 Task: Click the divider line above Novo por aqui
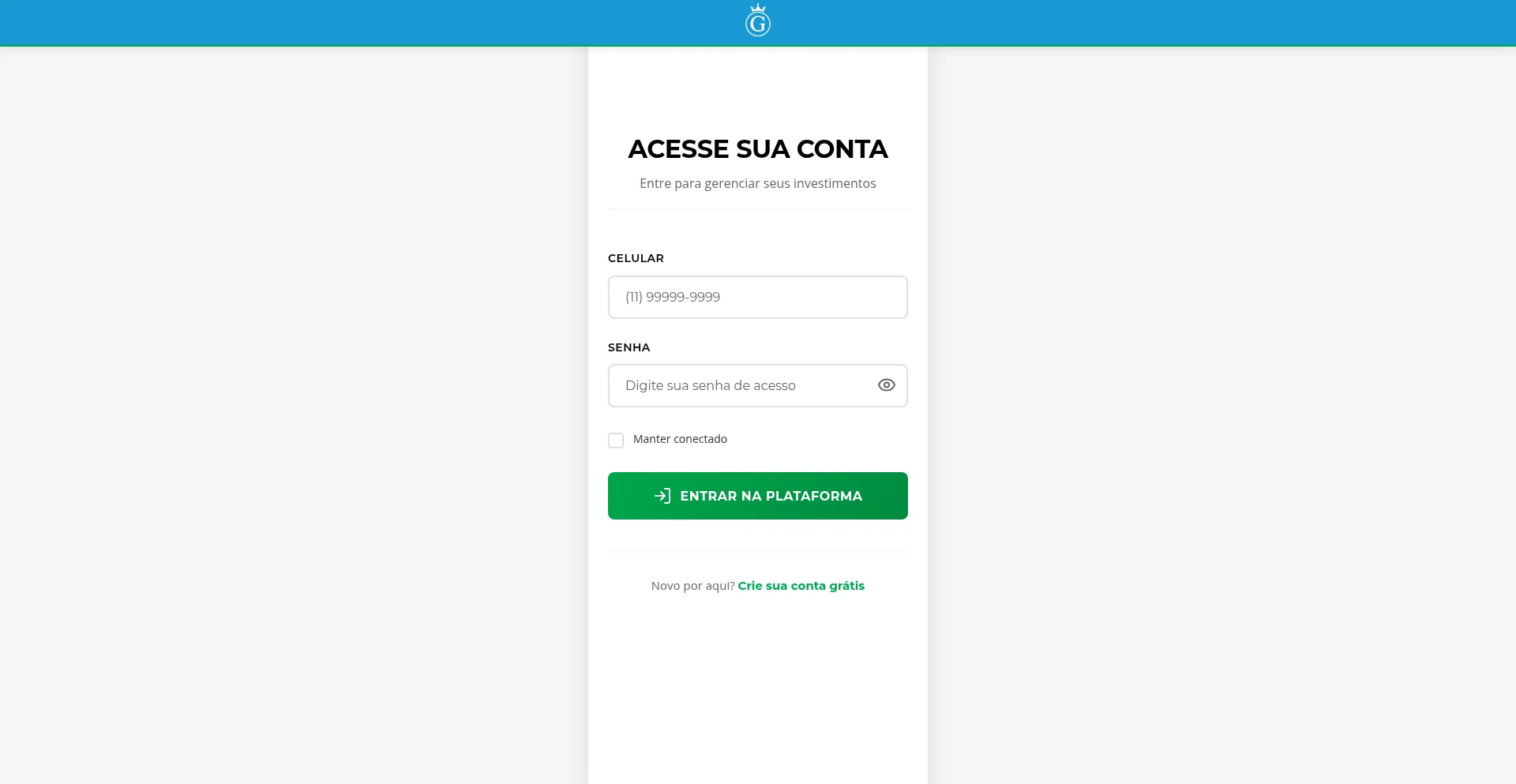click(758, 552)
